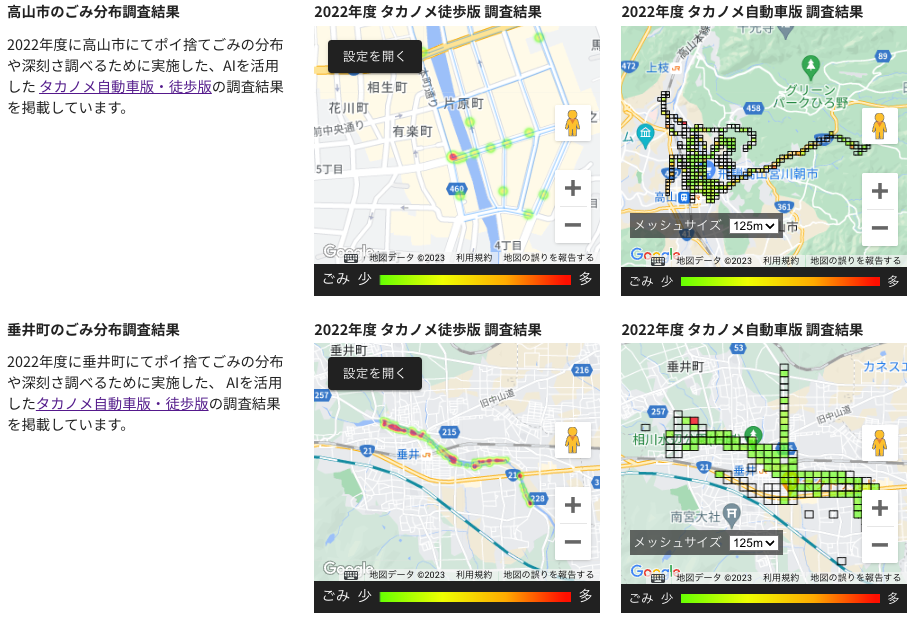Report map error on Tarui walking map
The width and height of the screenshot is (917, 628).
[x=549, y=575]
